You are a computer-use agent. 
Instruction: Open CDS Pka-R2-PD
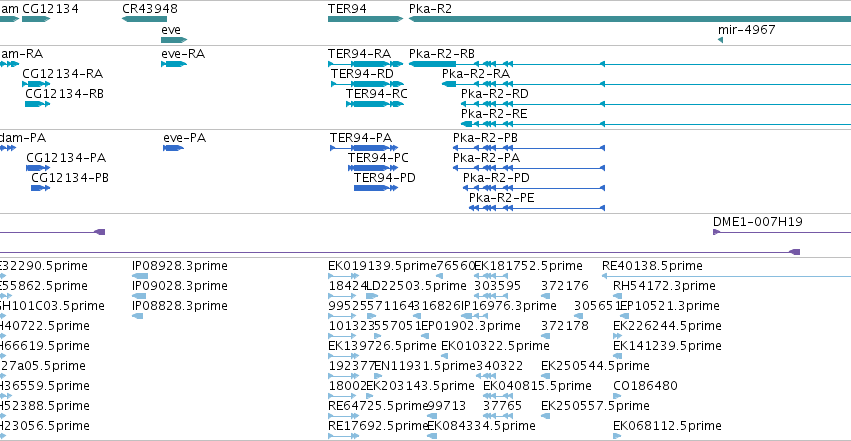click(x=534, y=188)
